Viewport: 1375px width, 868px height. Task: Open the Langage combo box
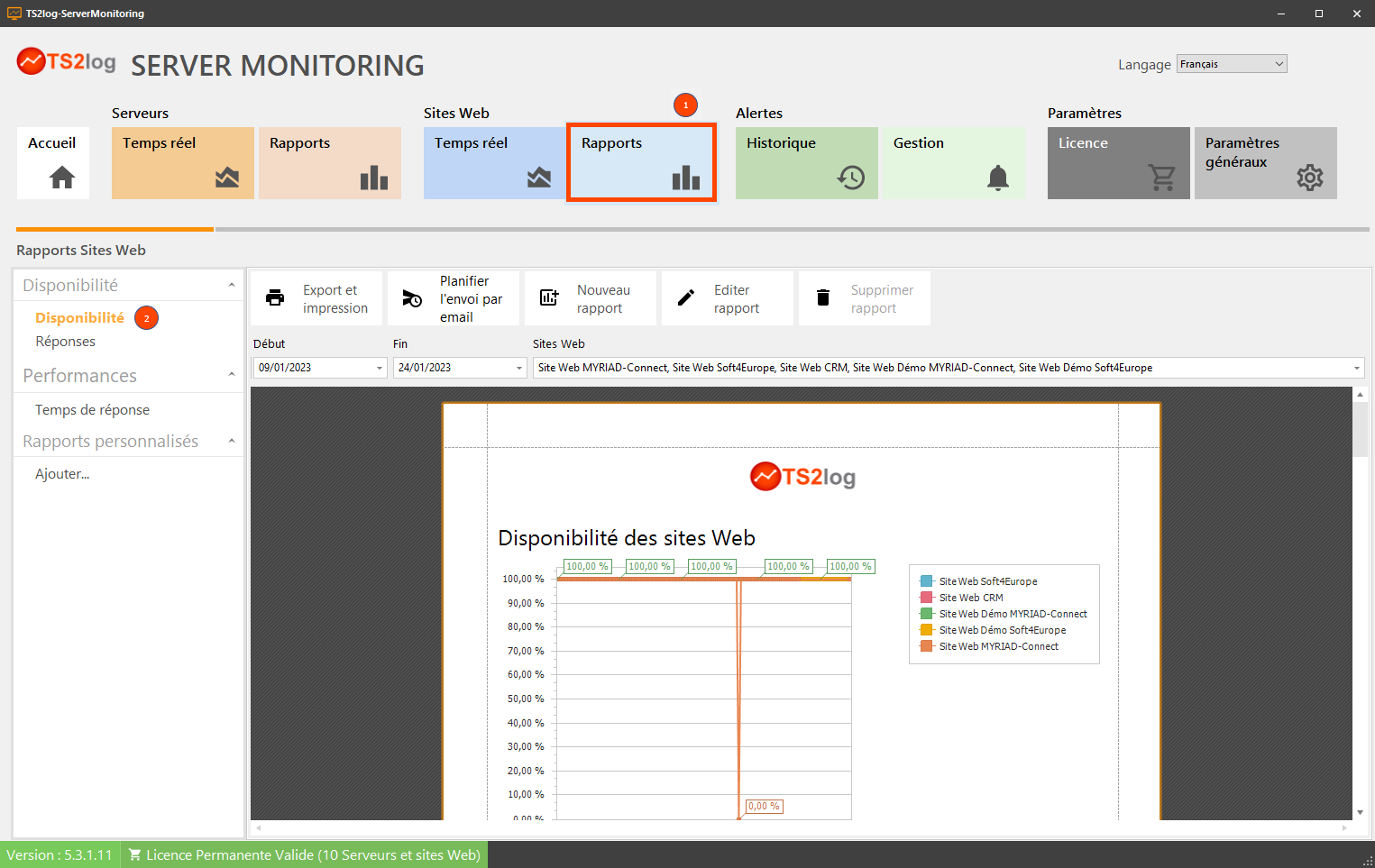tap(1232, 64)
